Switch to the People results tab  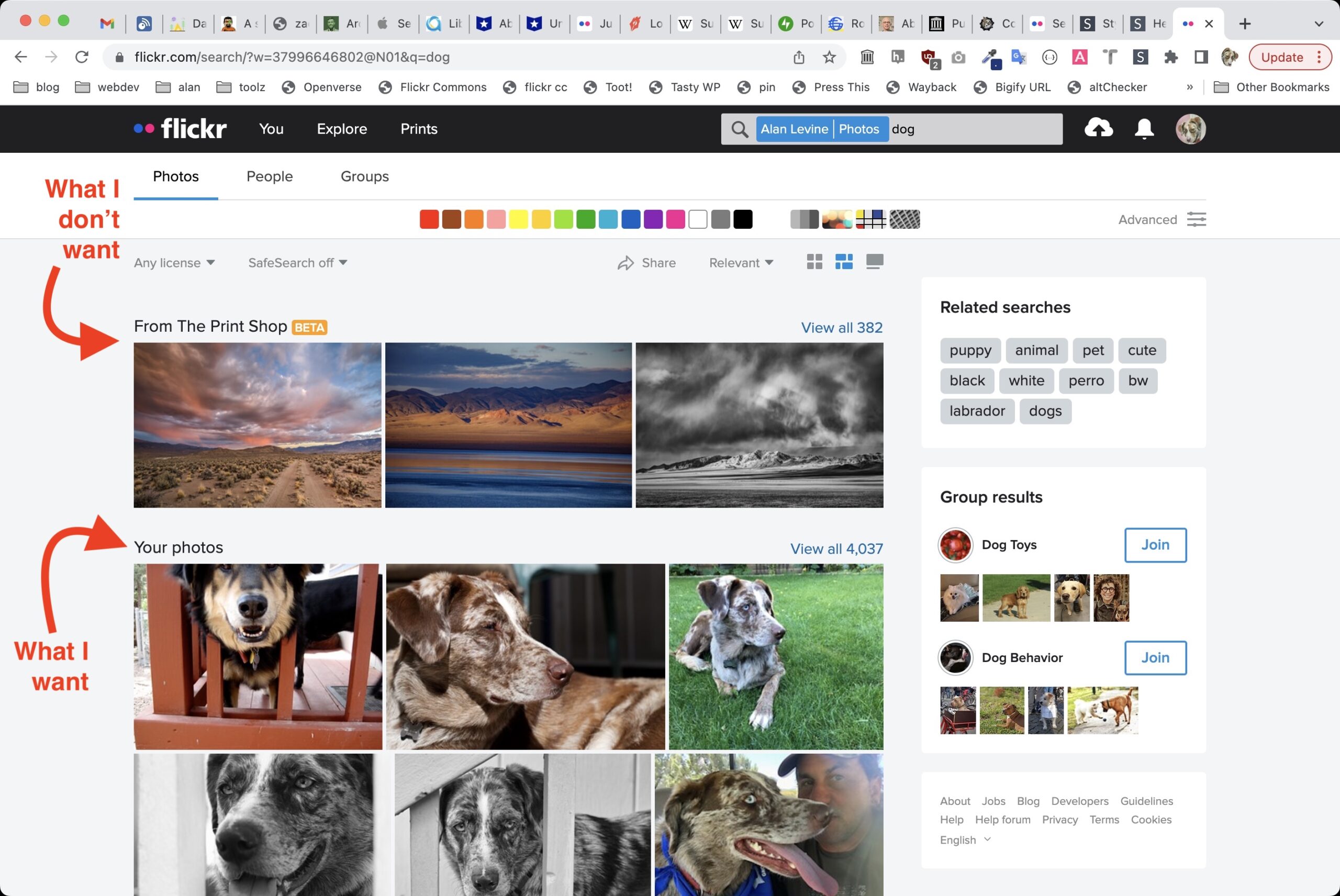(x=270, y=176)
